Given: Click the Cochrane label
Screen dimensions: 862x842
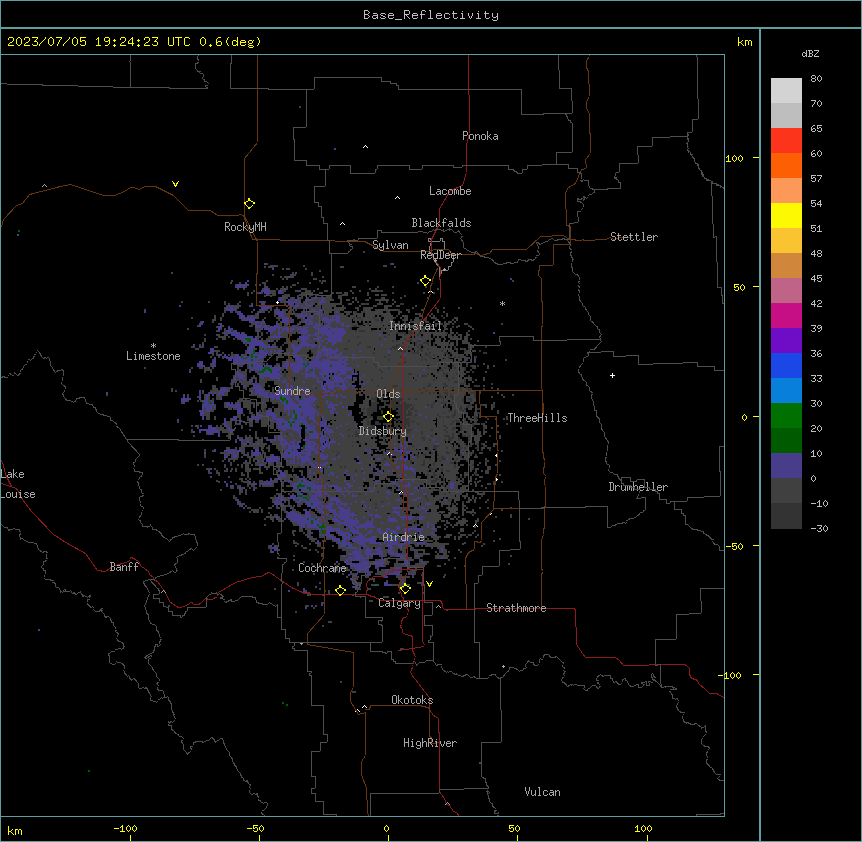Looking at the screenshot, I should (x=322, y=568).
